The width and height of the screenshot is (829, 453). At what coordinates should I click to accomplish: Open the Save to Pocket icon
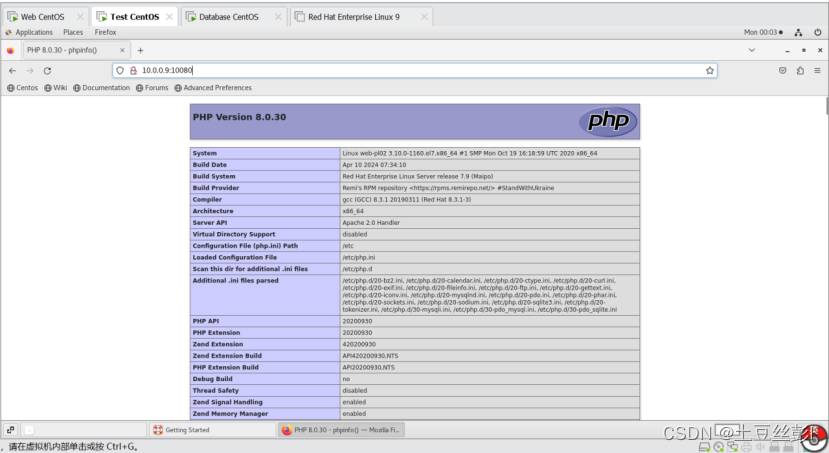click(782, 70)
